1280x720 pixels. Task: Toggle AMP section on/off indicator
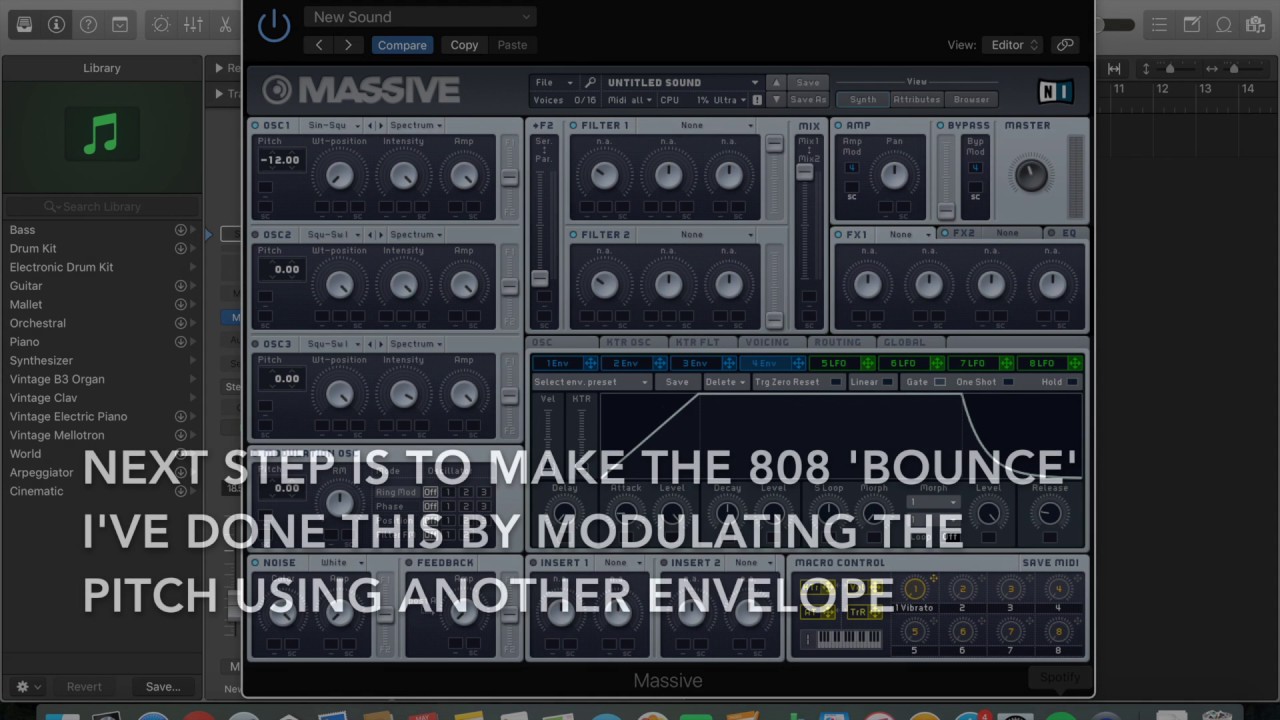838,126
